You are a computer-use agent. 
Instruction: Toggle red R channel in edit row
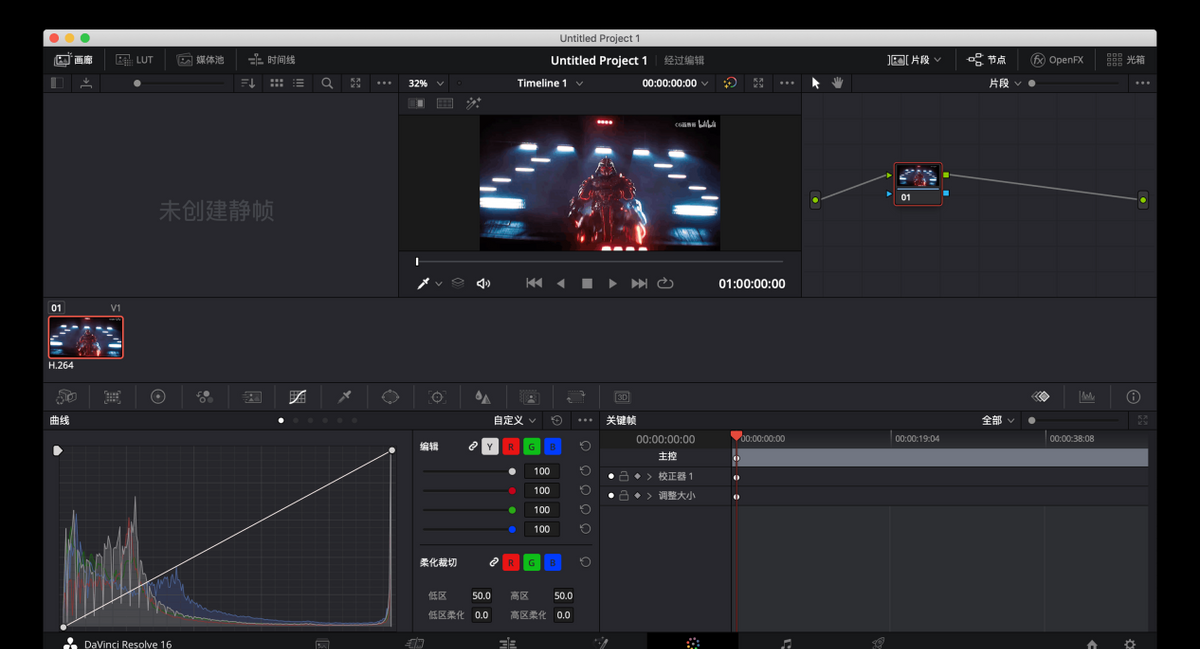point(511,446)
